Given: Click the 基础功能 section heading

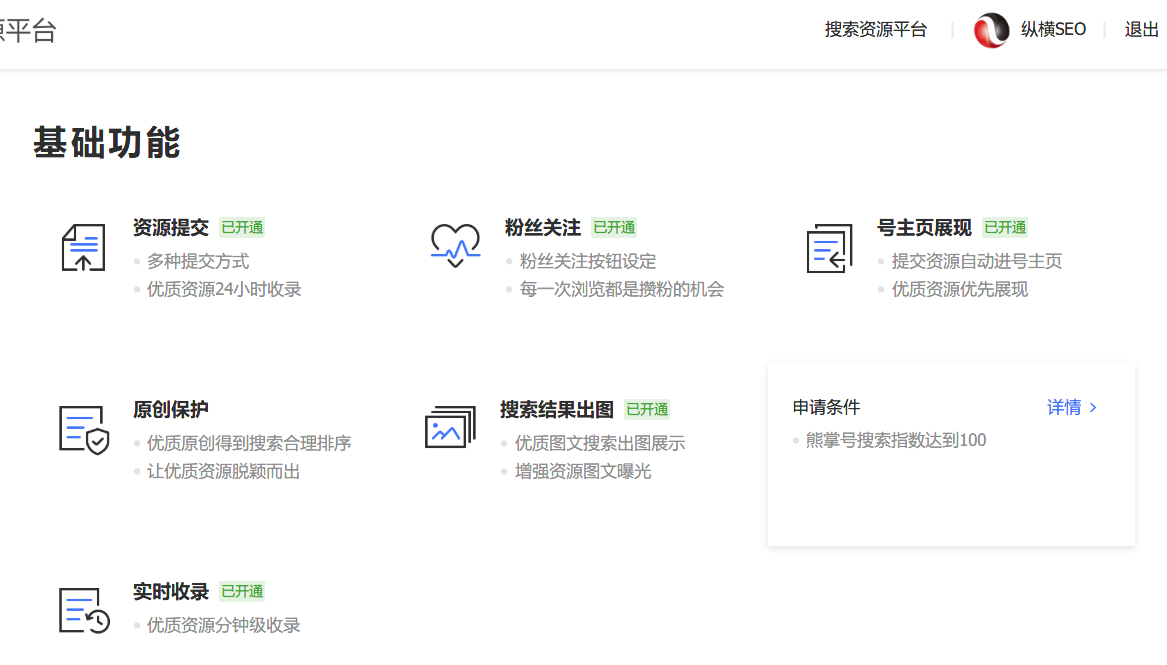Looking at the screenshot, I should [107, 144].
